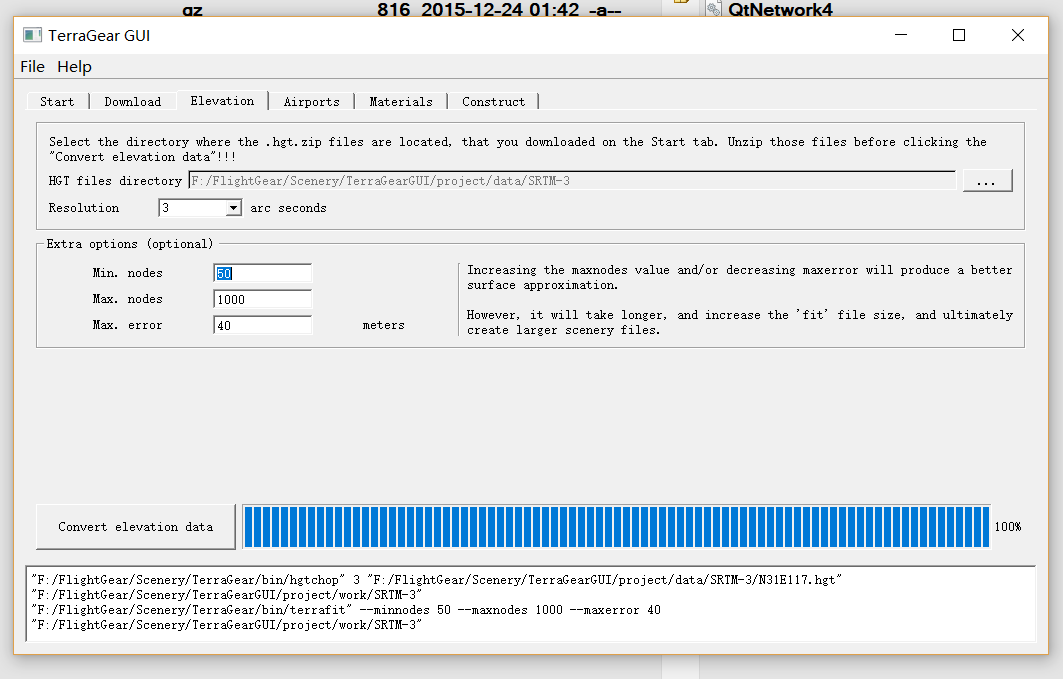Browse for HGT directory with ... button

[987, 181]
